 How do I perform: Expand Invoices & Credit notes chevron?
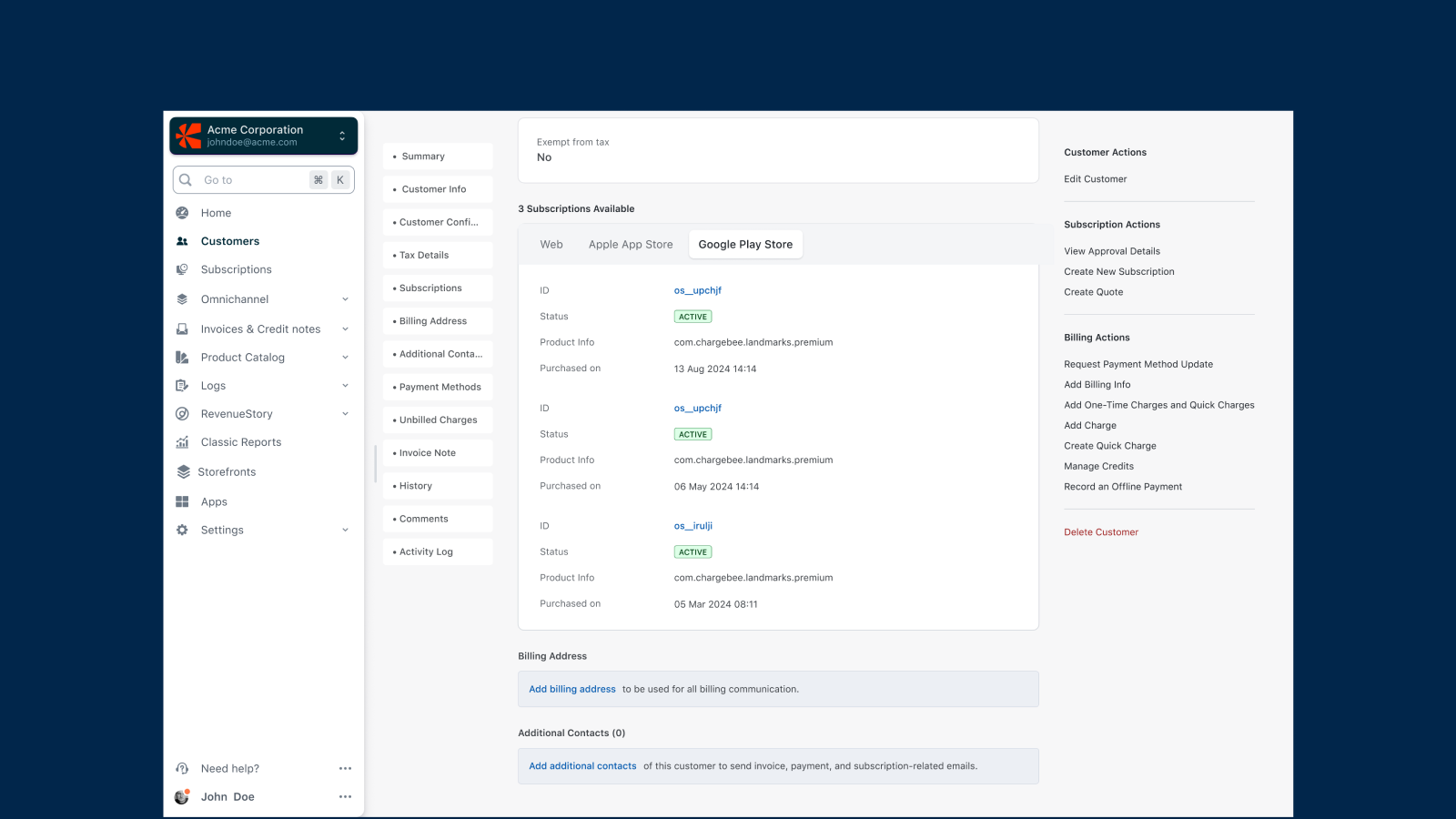(345, 329)
